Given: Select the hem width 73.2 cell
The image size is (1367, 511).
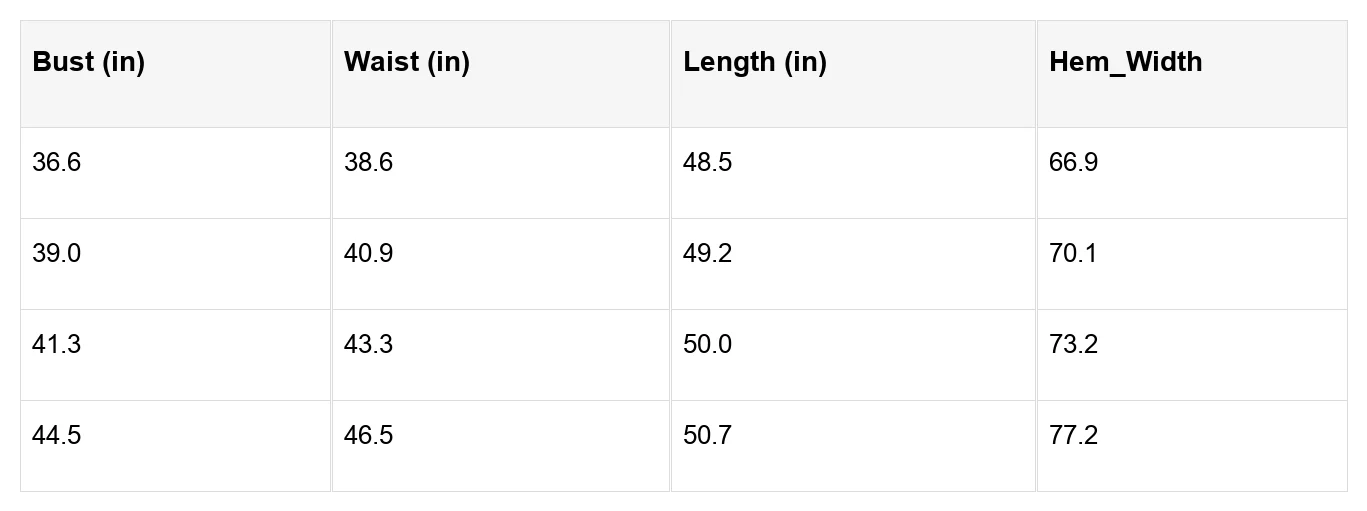Looking at the screenshot, I should click(1192, 355).
